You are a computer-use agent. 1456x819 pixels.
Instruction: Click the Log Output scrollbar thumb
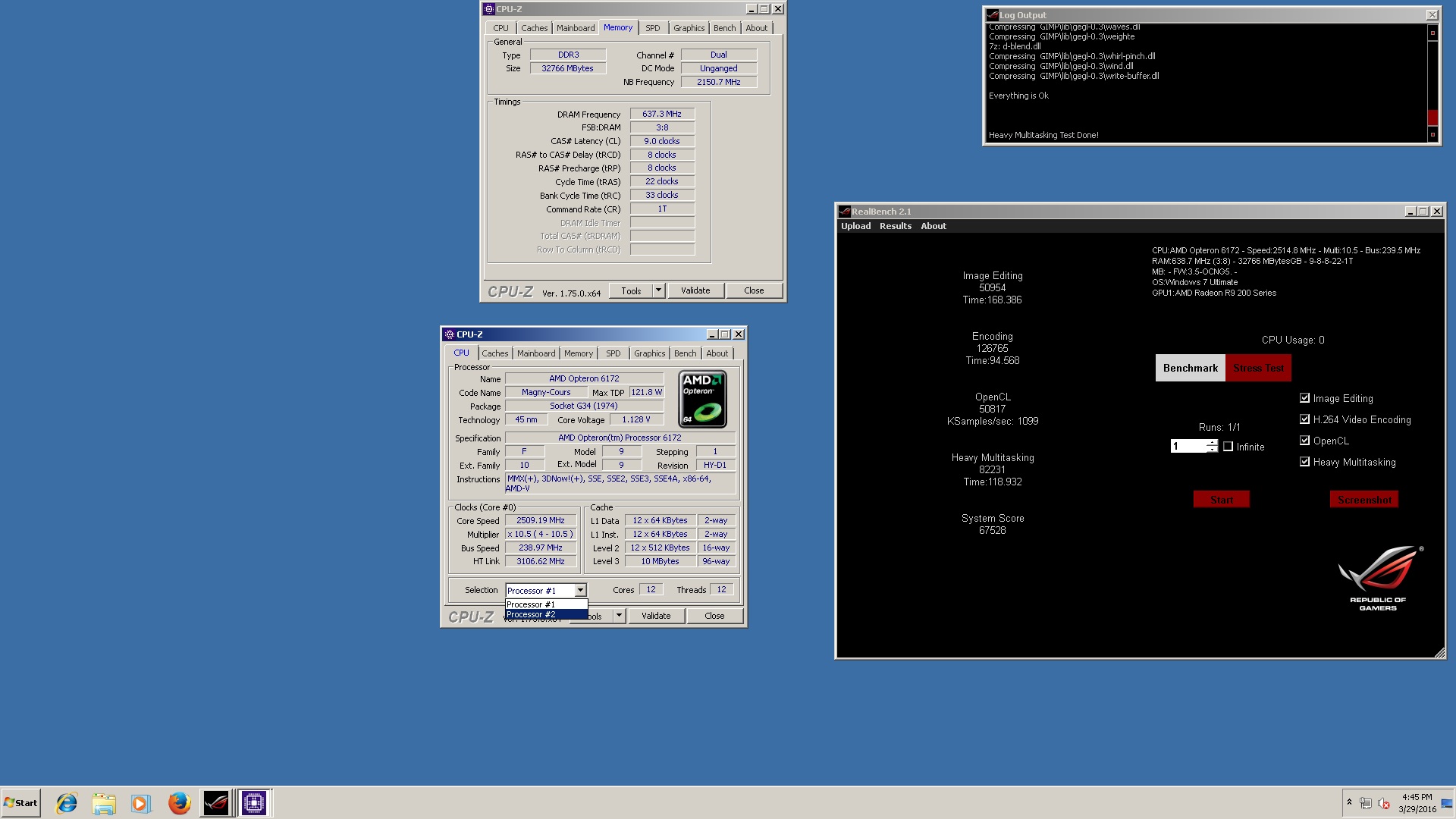click(1432, 117)
